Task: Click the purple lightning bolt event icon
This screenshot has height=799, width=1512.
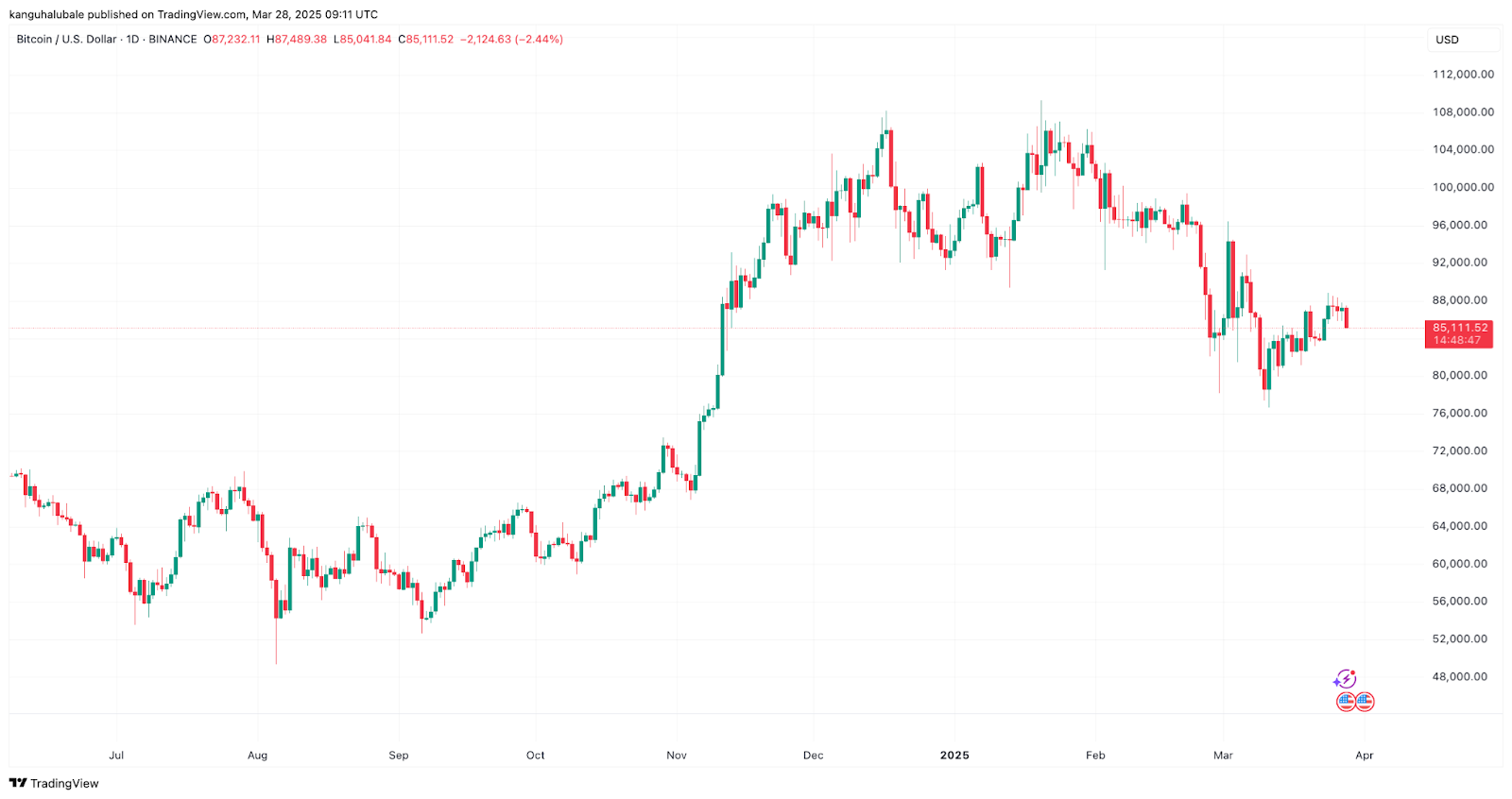Action: 1345,679
